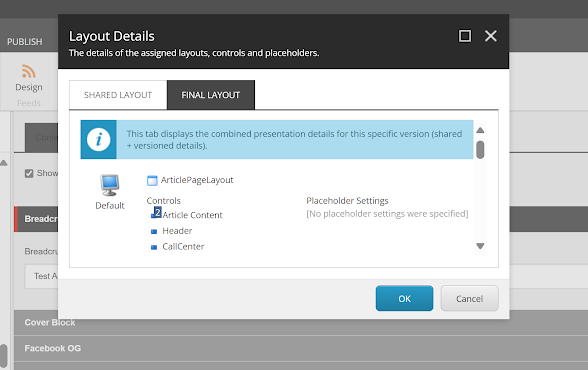
Task: Click the info icon in the blue banner
Action: [x=99, y=139]
